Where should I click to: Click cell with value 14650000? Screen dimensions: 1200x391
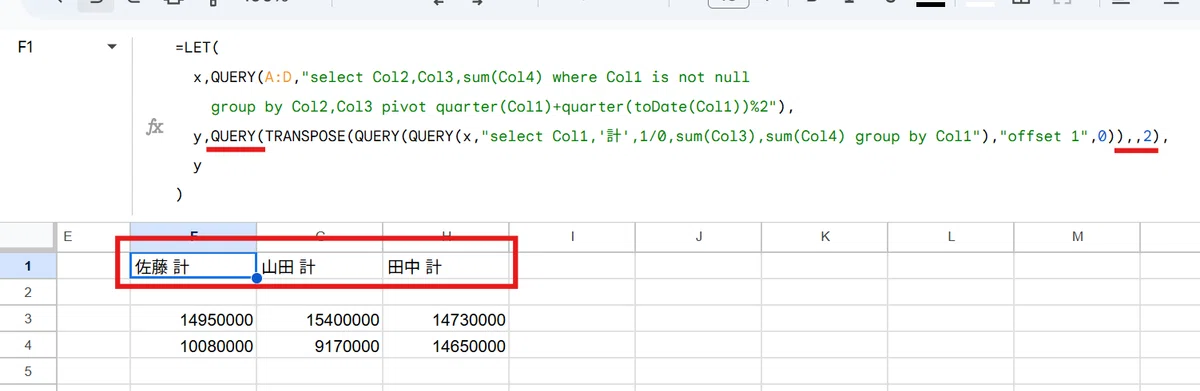[446, 345]
